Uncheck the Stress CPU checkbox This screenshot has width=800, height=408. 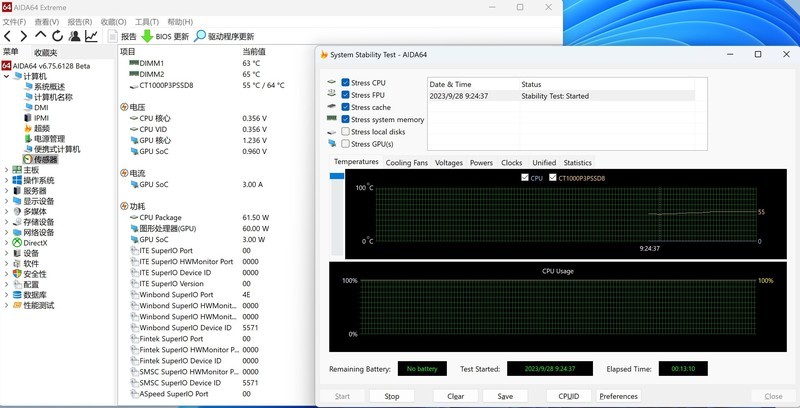(x=346, y=83)
